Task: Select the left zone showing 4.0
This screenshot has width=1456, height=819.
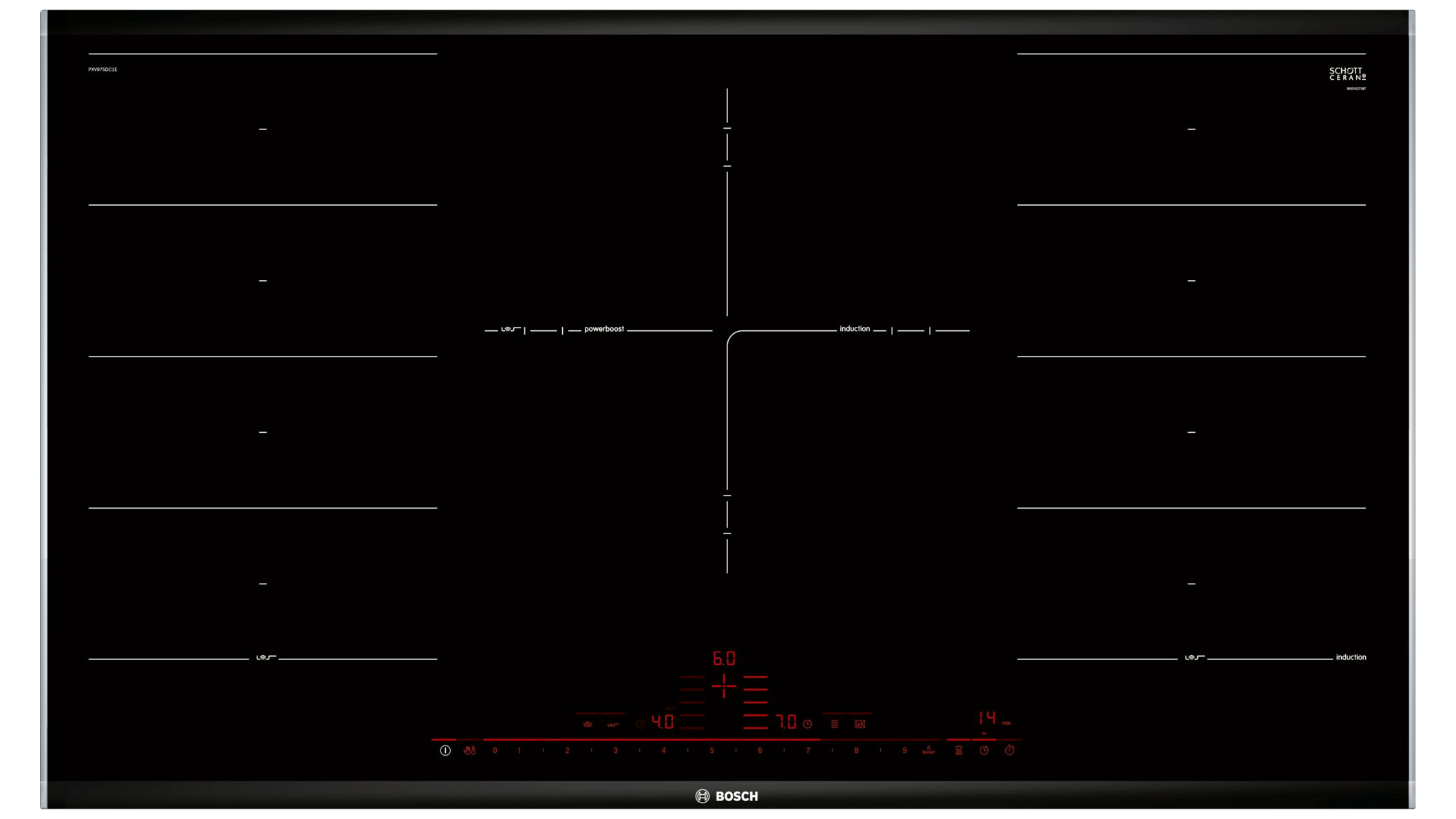Action: click(663, 722)
